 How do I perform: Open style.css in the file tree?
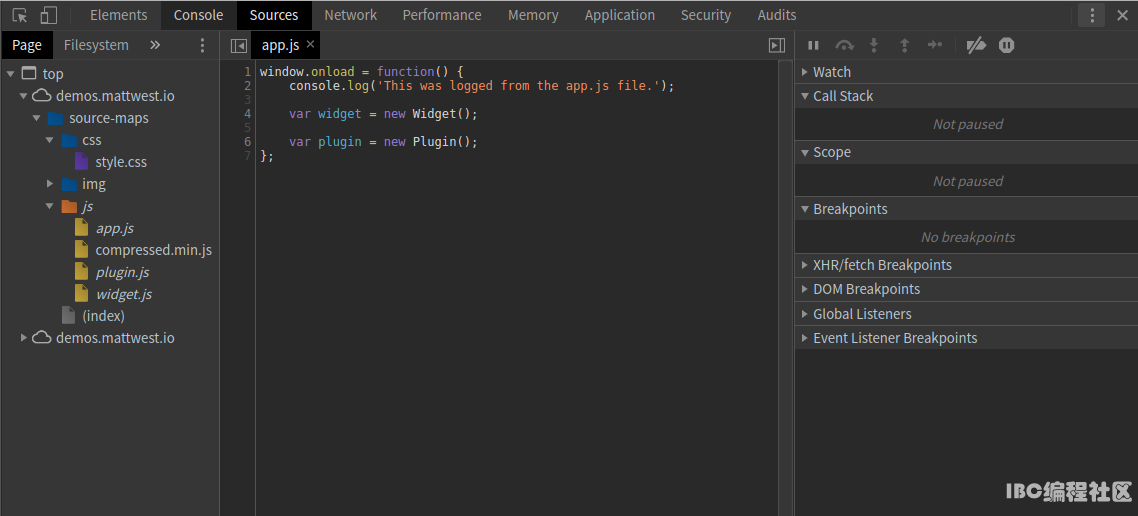coord(121,162)
